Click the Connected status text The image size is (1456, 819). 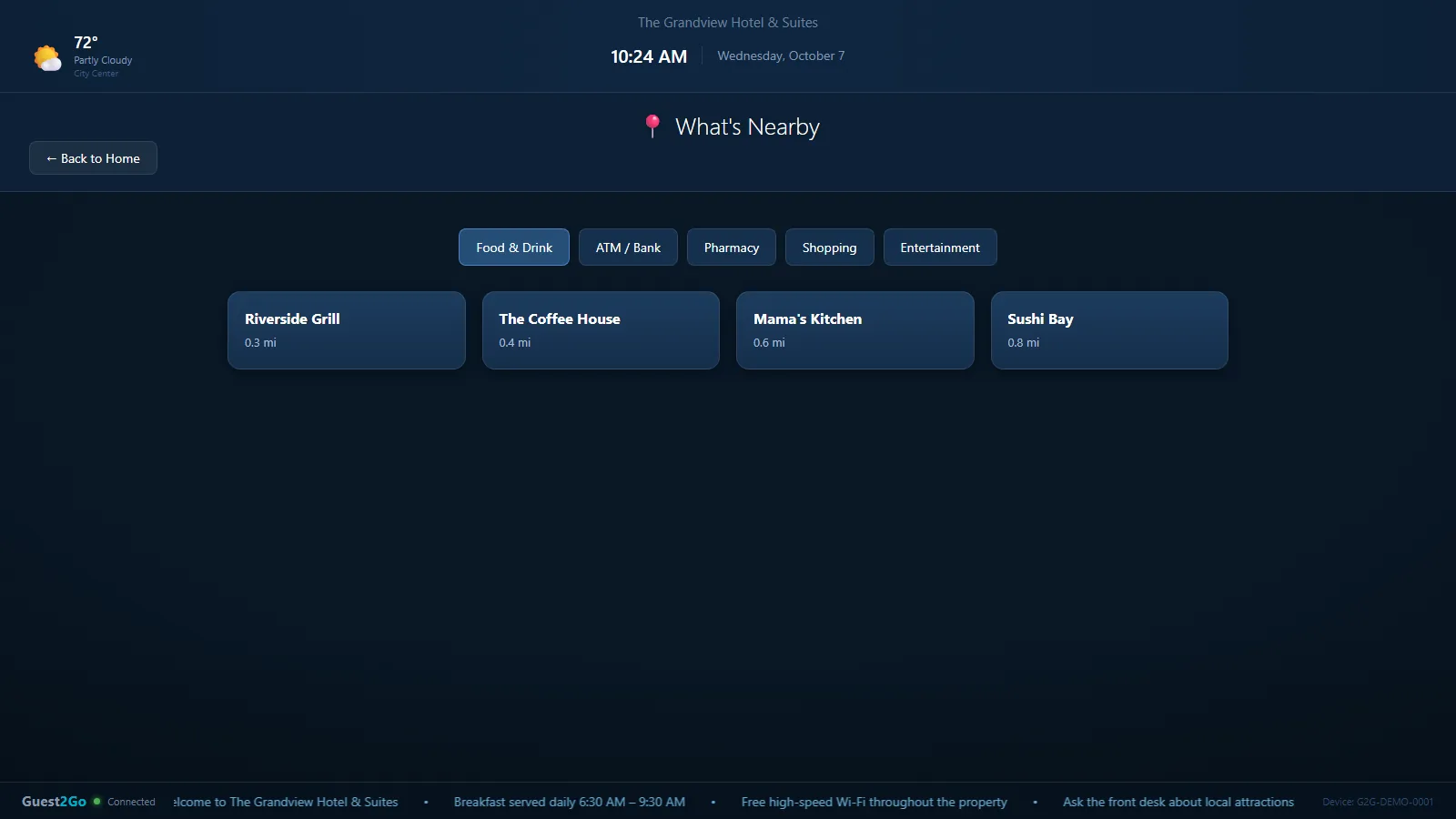(x=131, y=803)
